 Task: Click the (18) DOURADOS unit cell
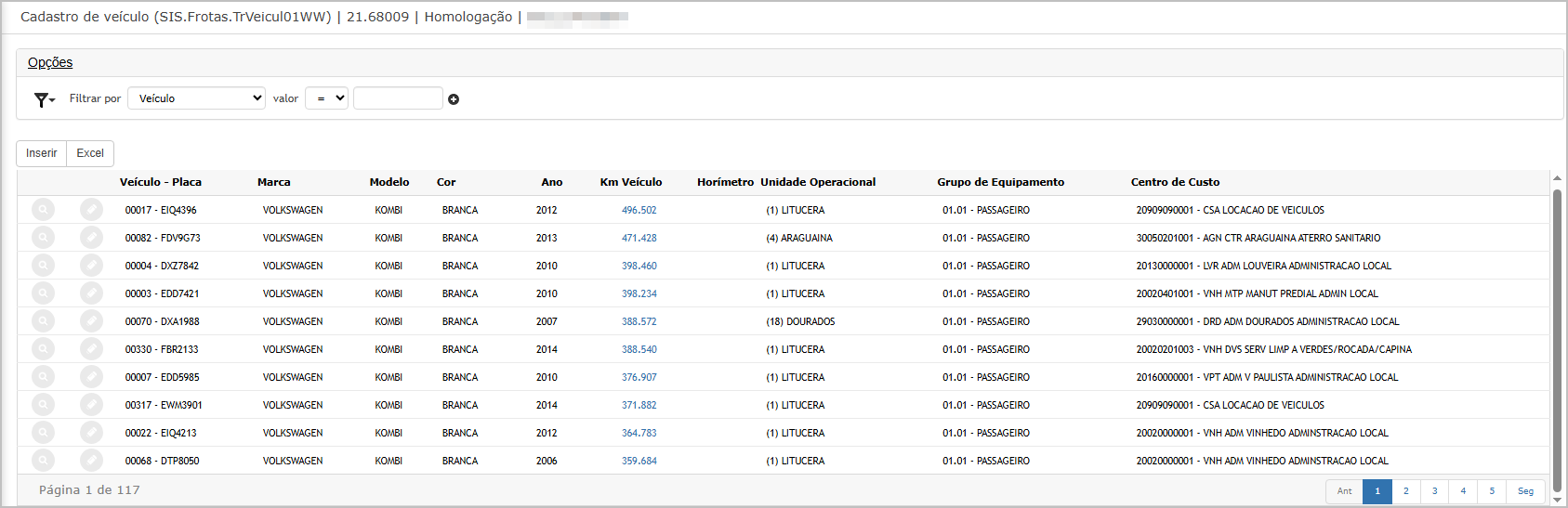pyautogui.click(x=800, y=321)
